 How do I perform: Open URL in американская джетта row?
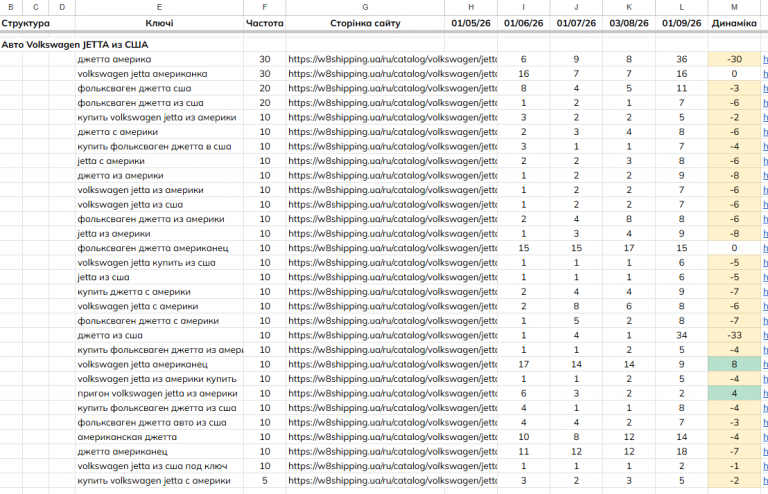(x=392, y=437)
